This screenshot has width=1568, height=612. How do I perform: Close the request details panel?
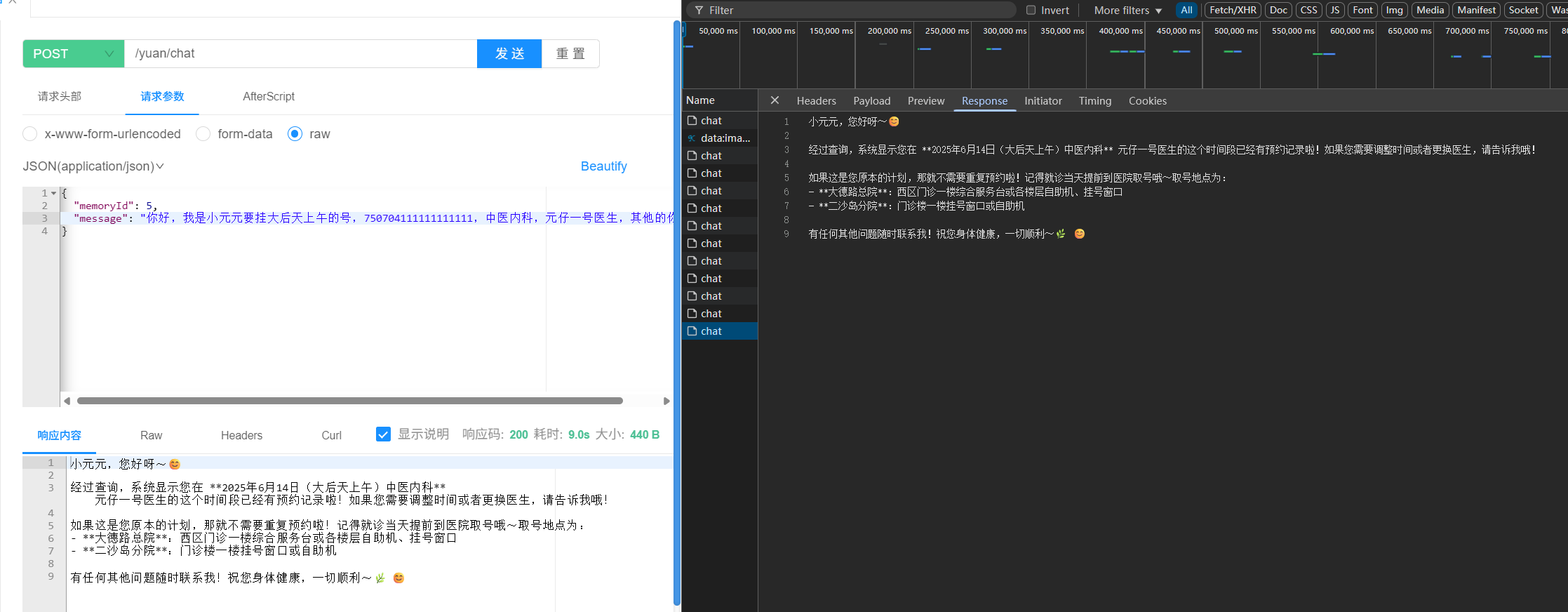(x=775, y=100)
